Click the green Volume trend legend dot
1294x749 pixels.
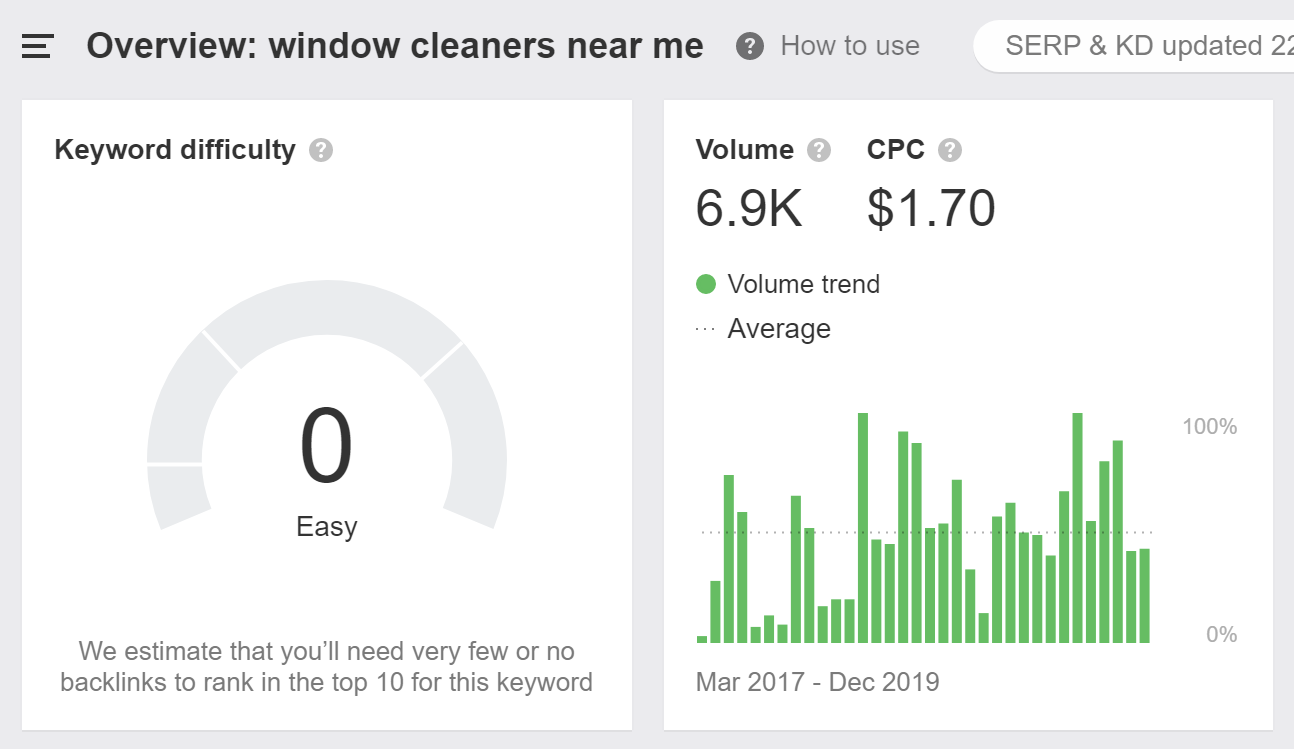706,284
